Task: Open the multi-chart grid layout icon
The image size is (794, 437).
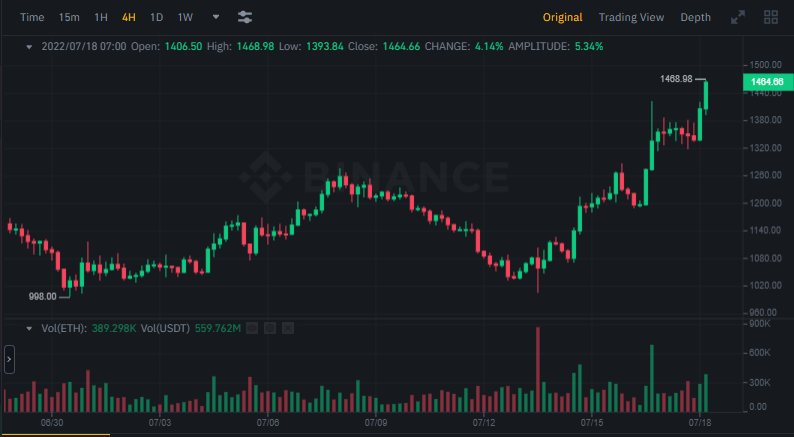Action: [x=771, y=17]
